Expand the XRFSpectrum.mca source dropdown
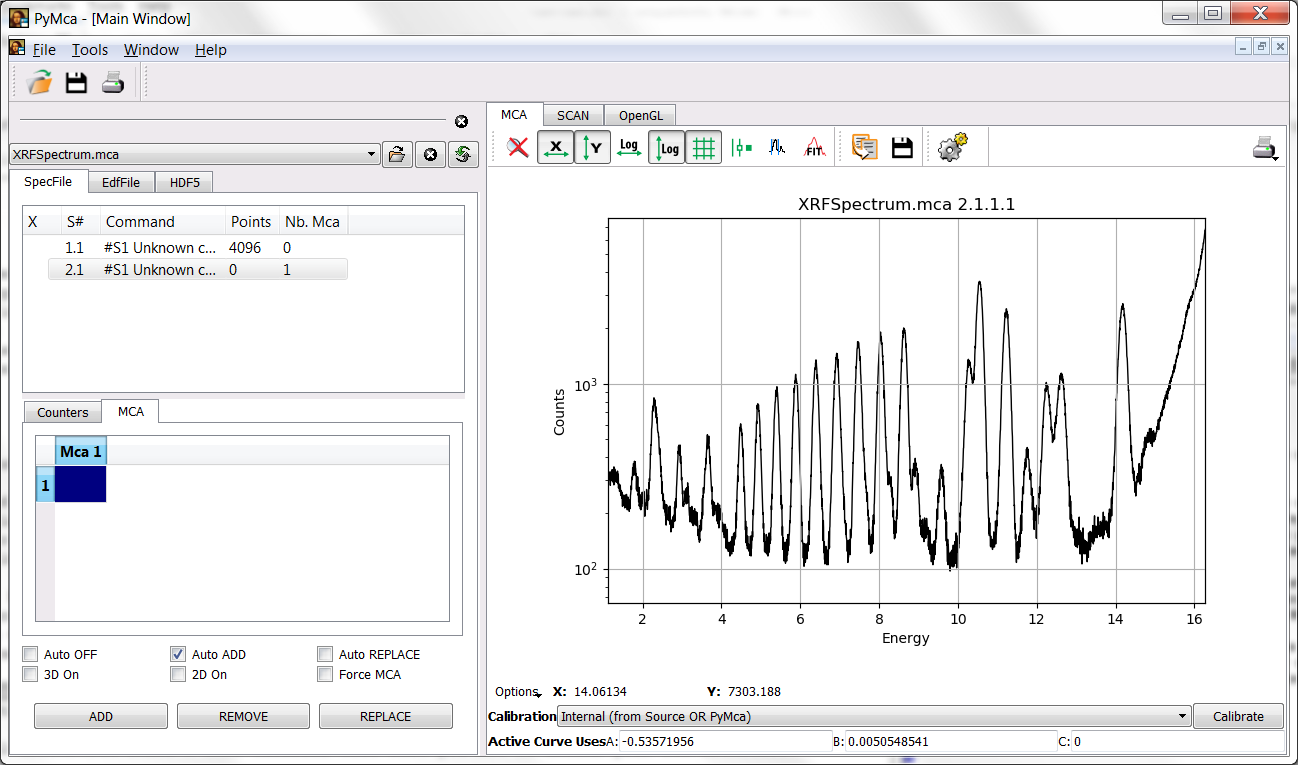Viewport: 1298px width, 765px height. pyautogui.click(x=371, y=154)
